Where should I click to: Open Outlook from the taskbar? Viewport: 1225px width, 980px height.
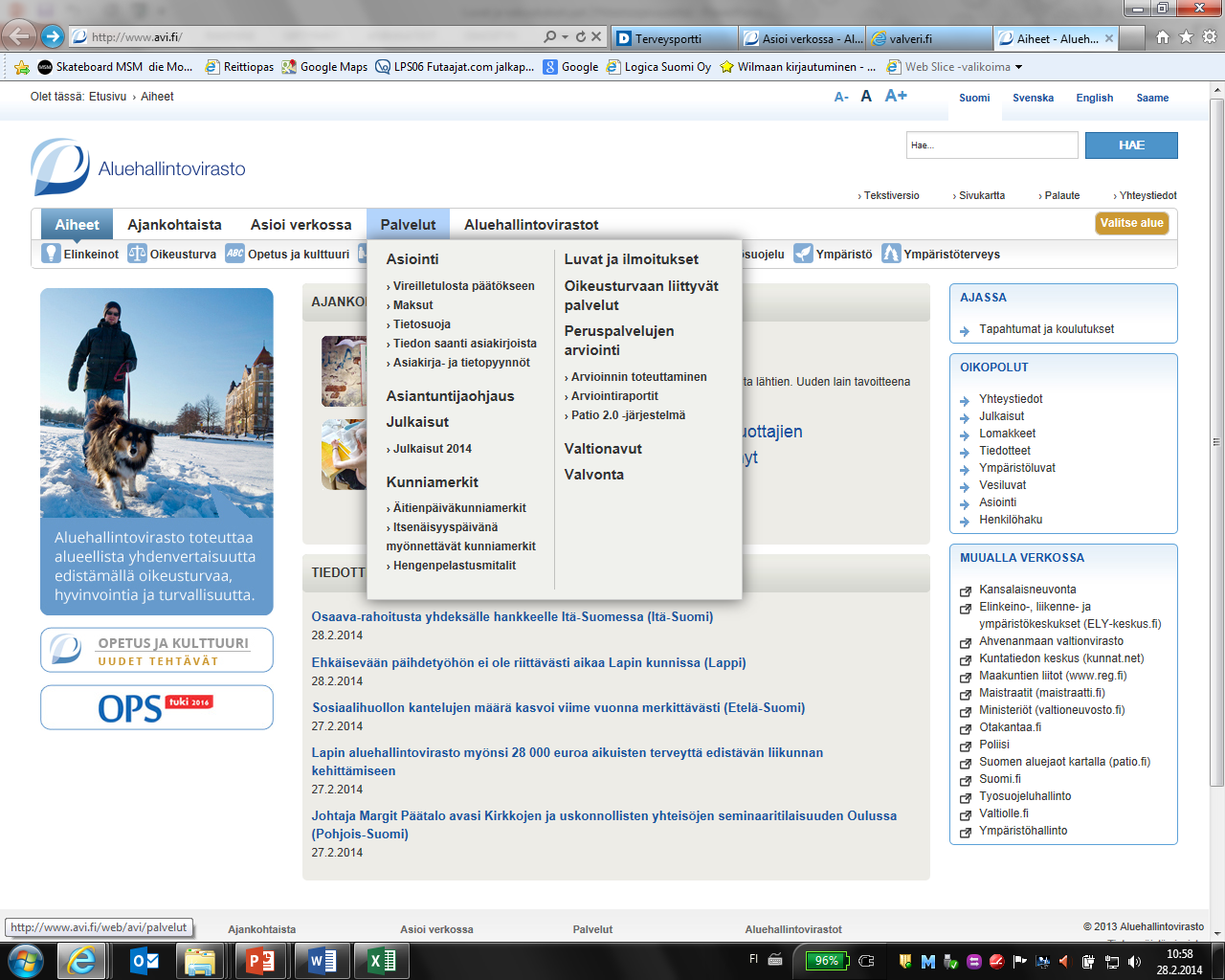click(x=145, y=961)
